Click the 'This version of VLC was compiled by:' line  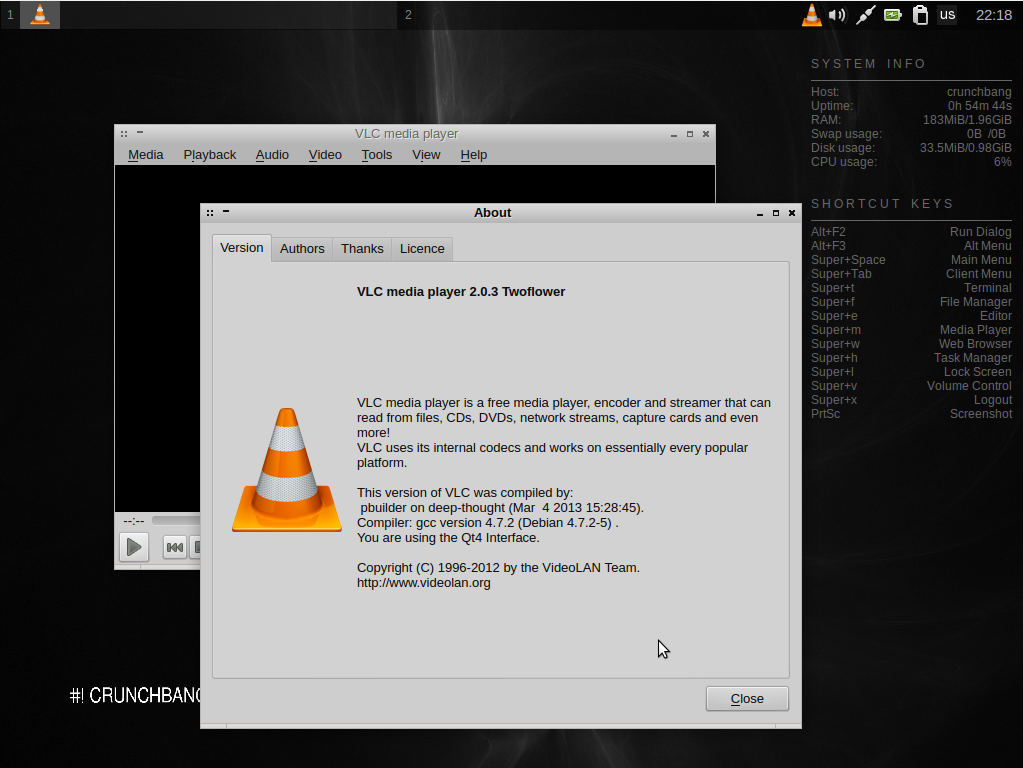coord(465,493)
